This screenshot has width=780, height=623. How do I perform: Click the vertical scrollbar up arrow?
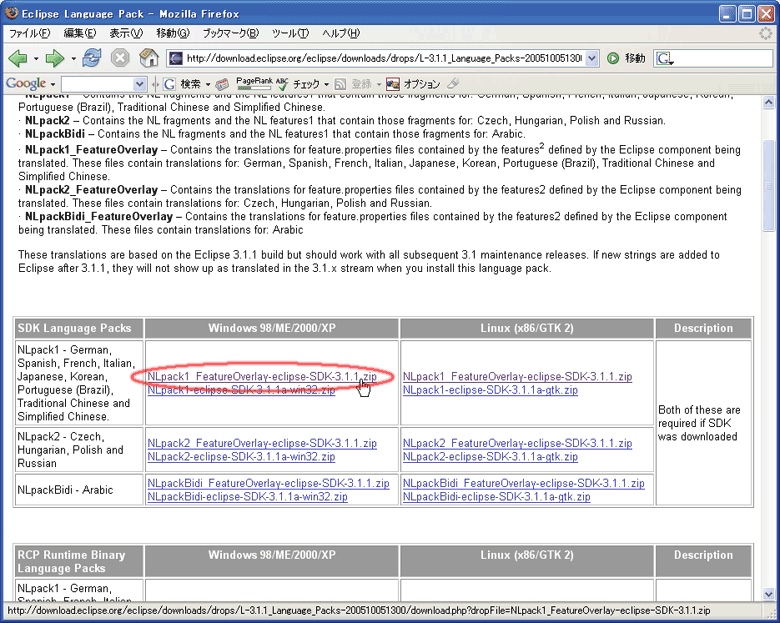pos(768,103)
